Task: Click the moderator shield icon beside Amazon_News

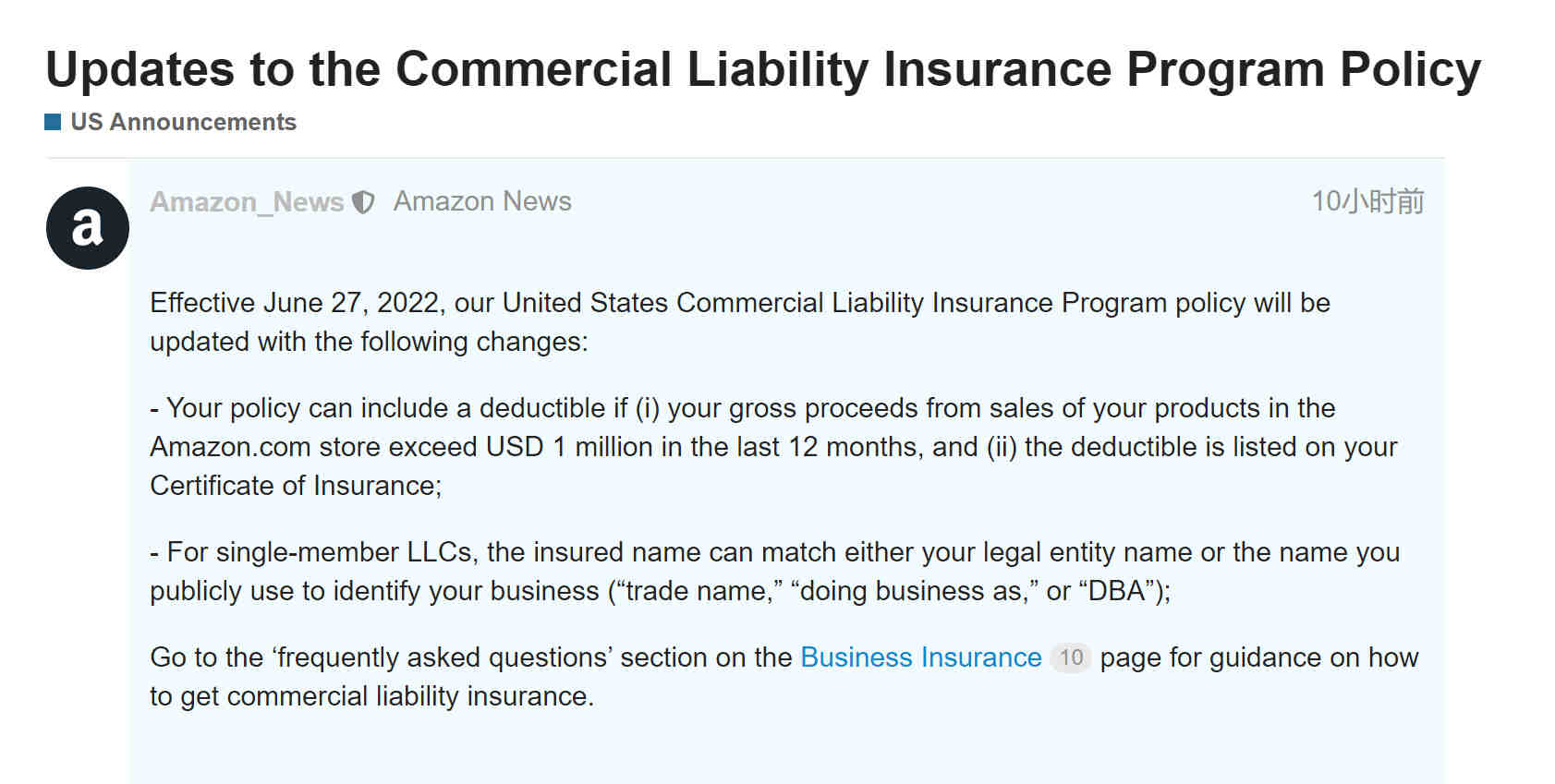Action: point(364,202)
